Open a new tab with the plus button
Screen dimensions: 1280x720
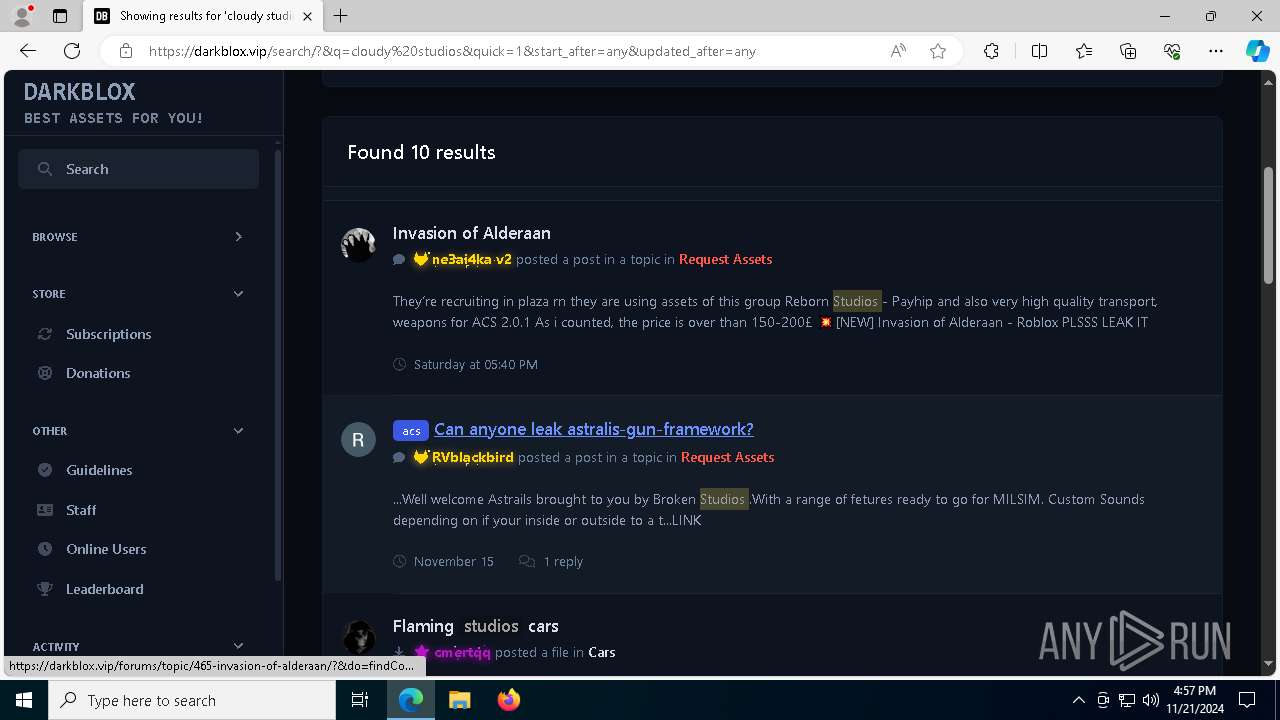341,16
